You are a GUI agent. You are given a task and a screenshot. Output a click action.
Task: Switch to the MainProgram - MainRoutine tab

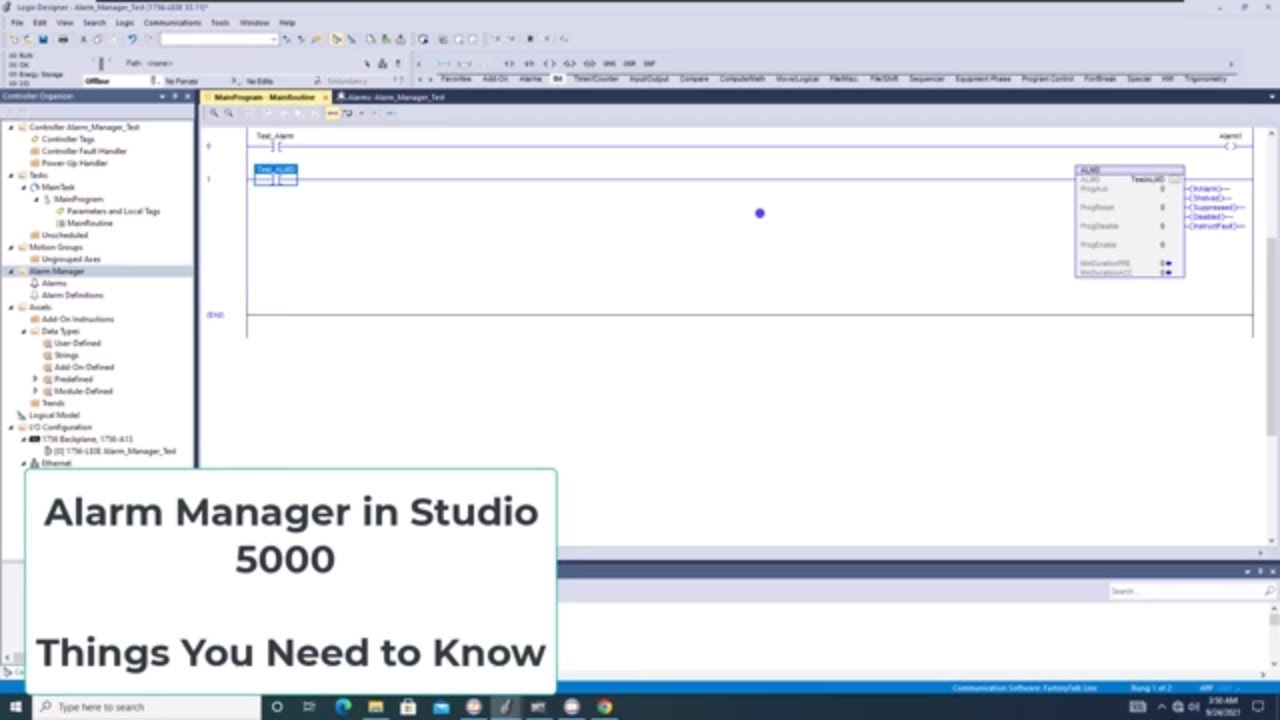click(264, 97)
